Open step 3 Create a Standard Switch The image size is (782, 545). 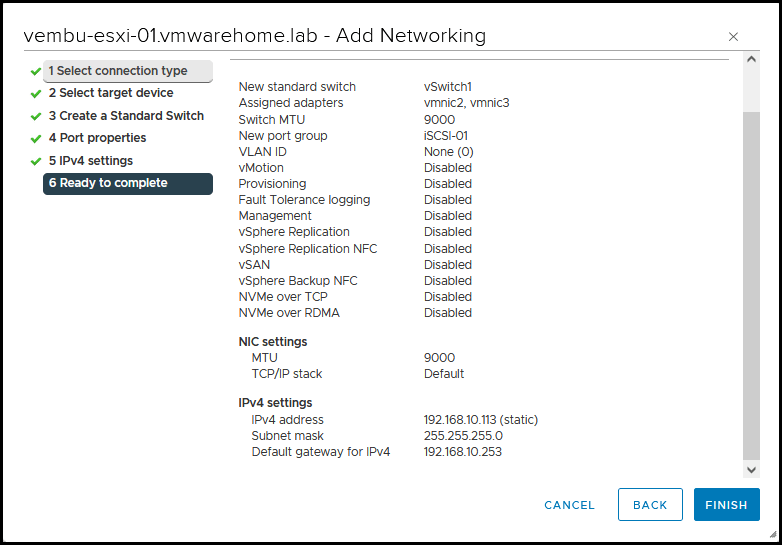pyautogui.click(x=126, y=116)
